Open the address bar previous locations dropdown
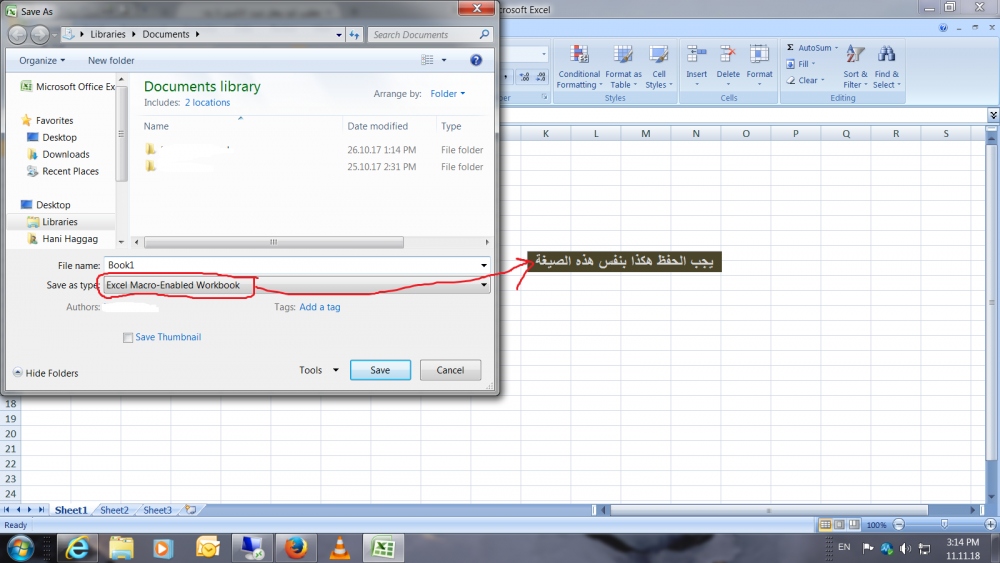Viewport: 1000px width, 563px height. click(x=339, y=34)
